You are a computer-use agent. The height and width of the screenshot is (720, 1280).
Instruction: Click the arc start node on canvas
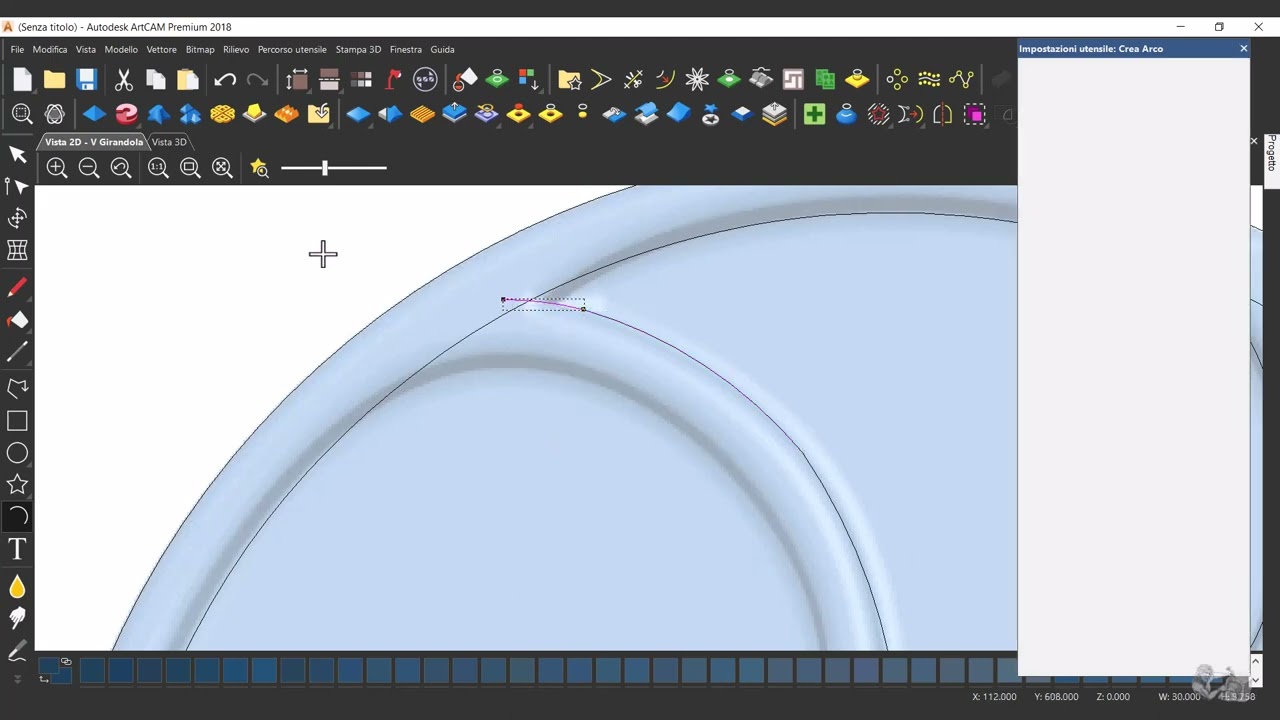[503, 299]
